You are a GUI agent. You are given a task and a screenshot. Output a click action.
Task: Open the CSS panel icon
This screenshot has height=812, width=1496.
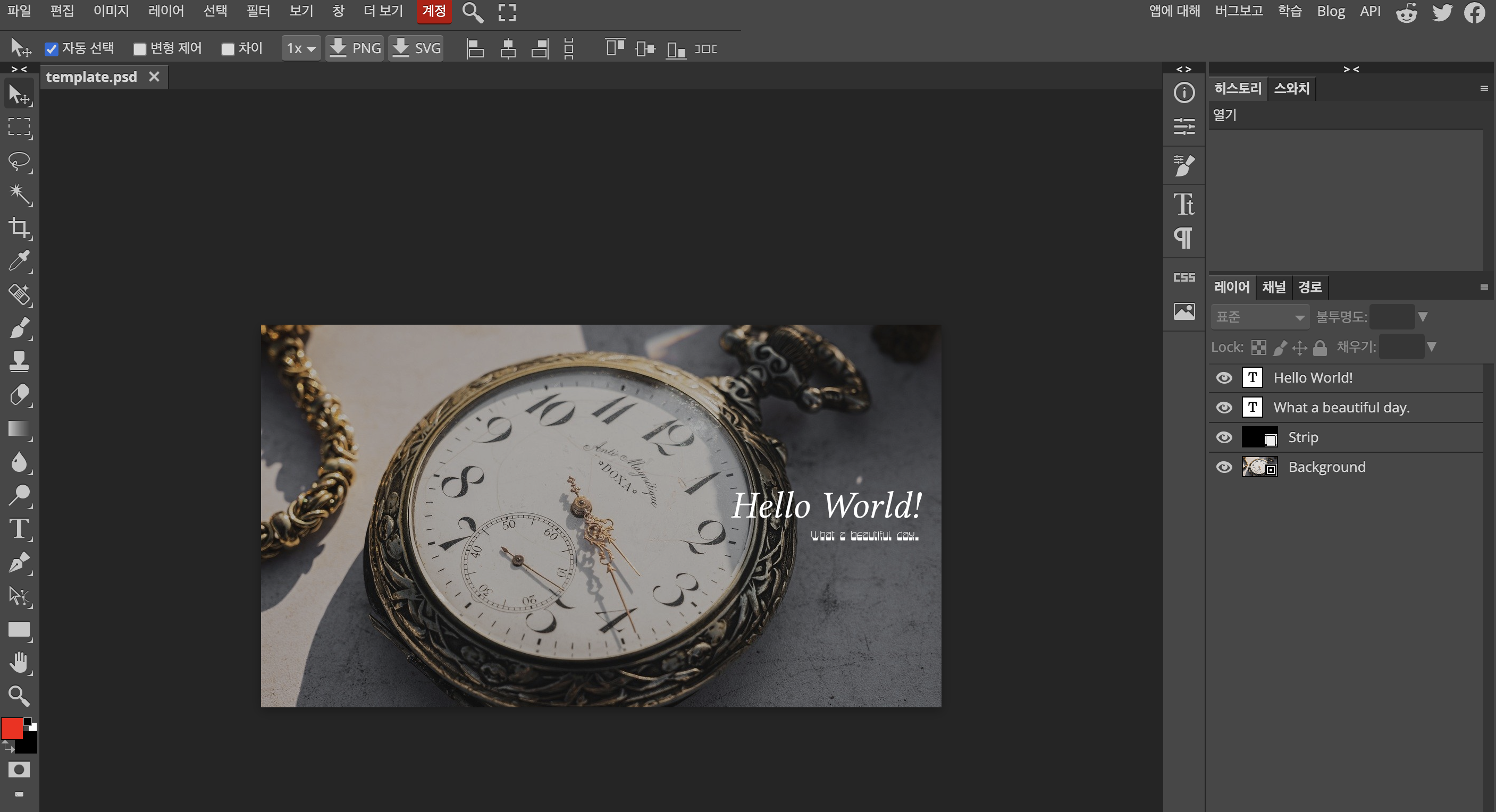[1183, 277]
